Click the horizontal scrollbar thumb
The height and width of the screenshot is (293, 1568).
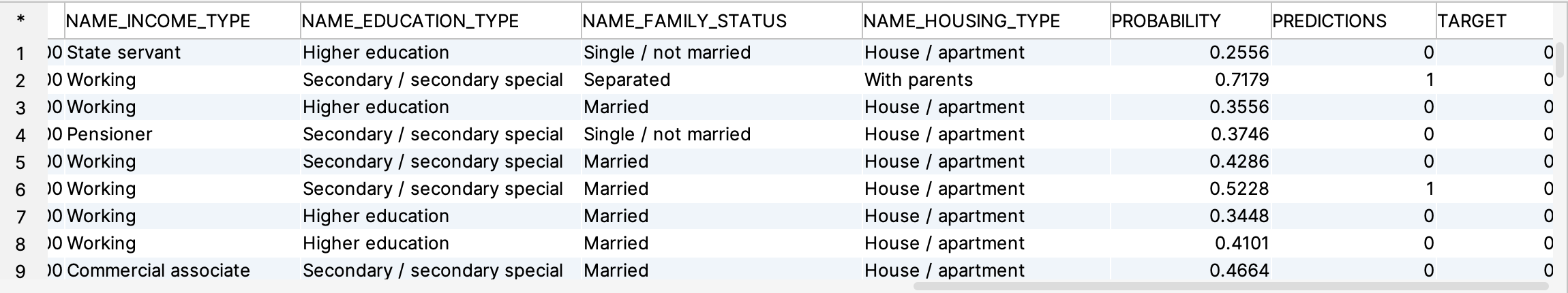tap(1230, 286)
